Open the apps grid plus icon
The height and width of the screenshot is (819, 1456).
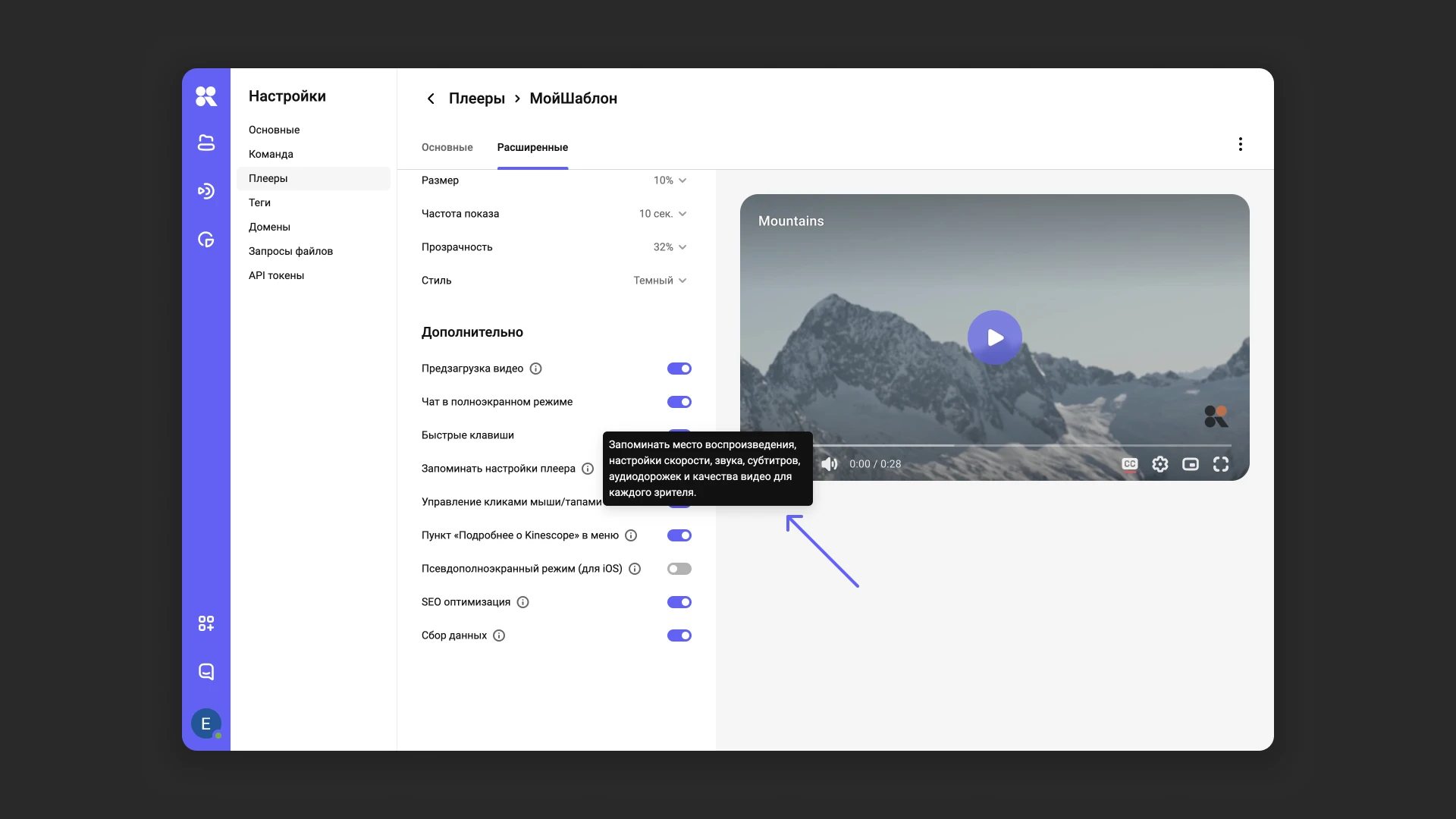(206, 623)
